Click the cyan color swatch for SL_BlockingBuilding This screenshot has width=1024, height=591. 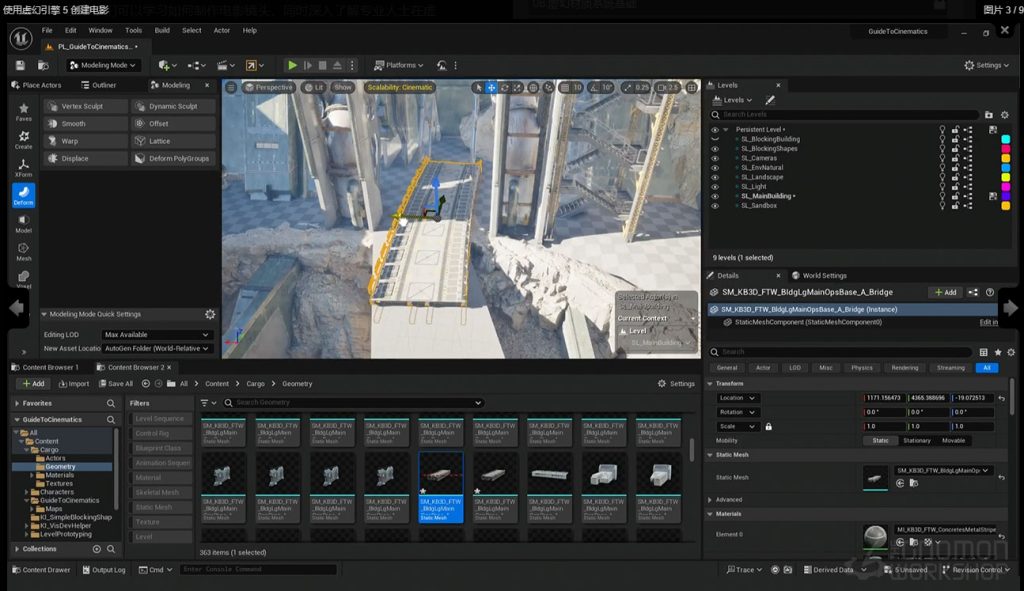tap(1006, 139)
